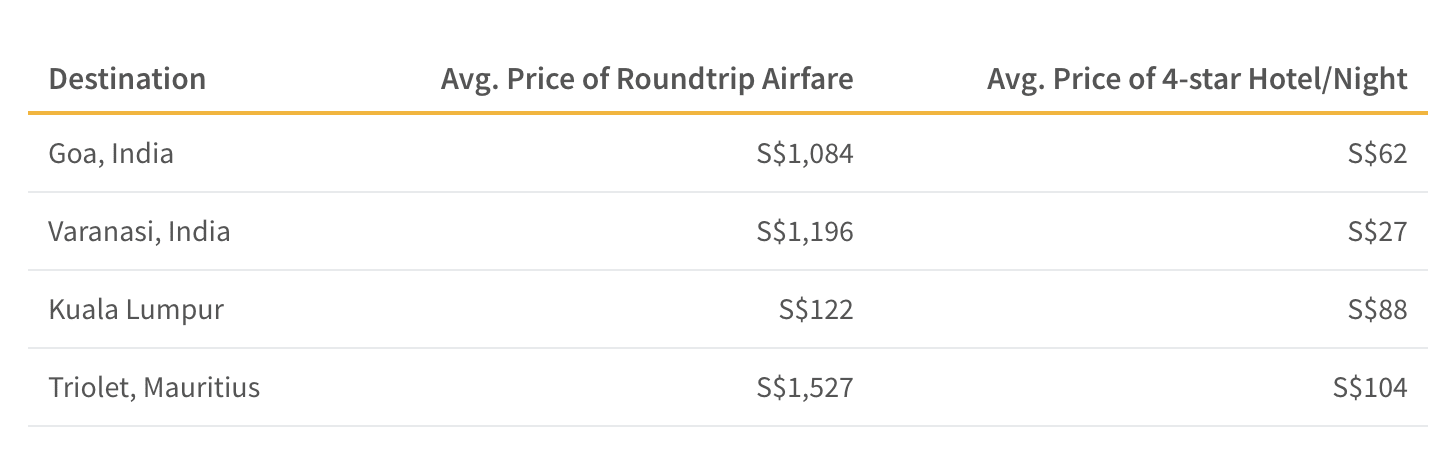Select the S$88 hotel price
This screenshot has height=460, width=1454.
tap(1378, 310)
